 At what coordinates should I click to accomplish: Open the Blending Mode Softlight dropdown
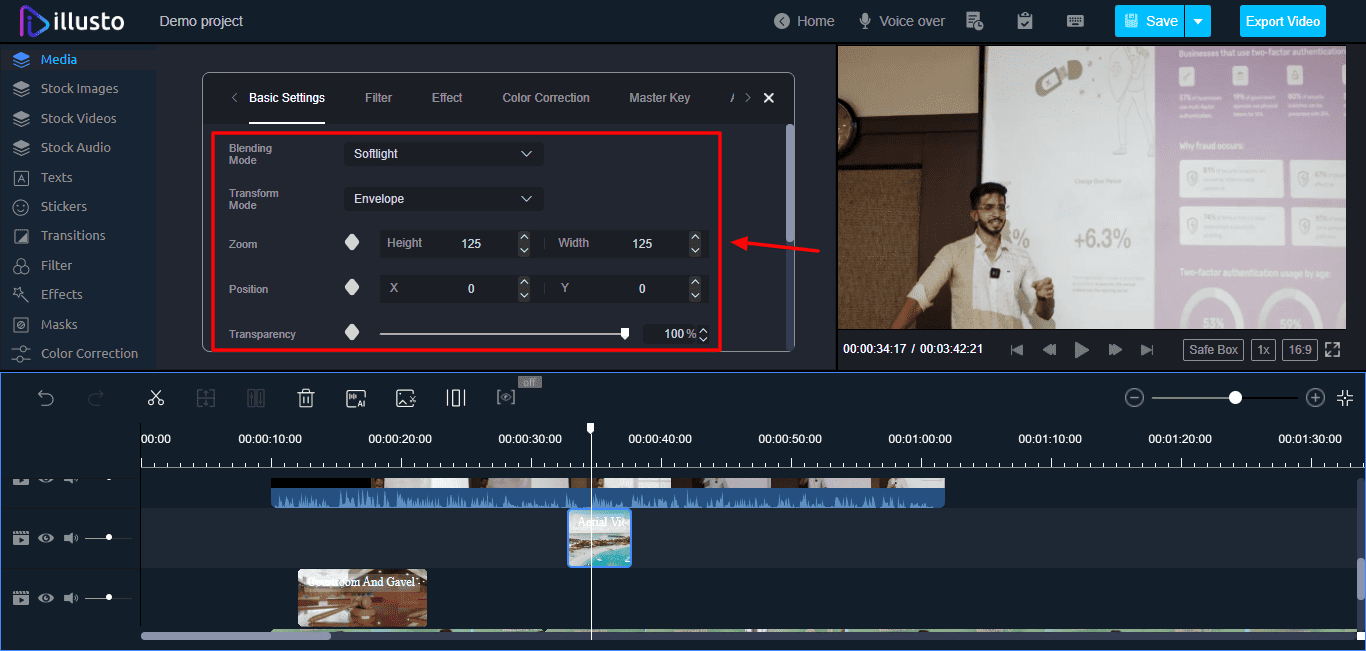[443, 154]
